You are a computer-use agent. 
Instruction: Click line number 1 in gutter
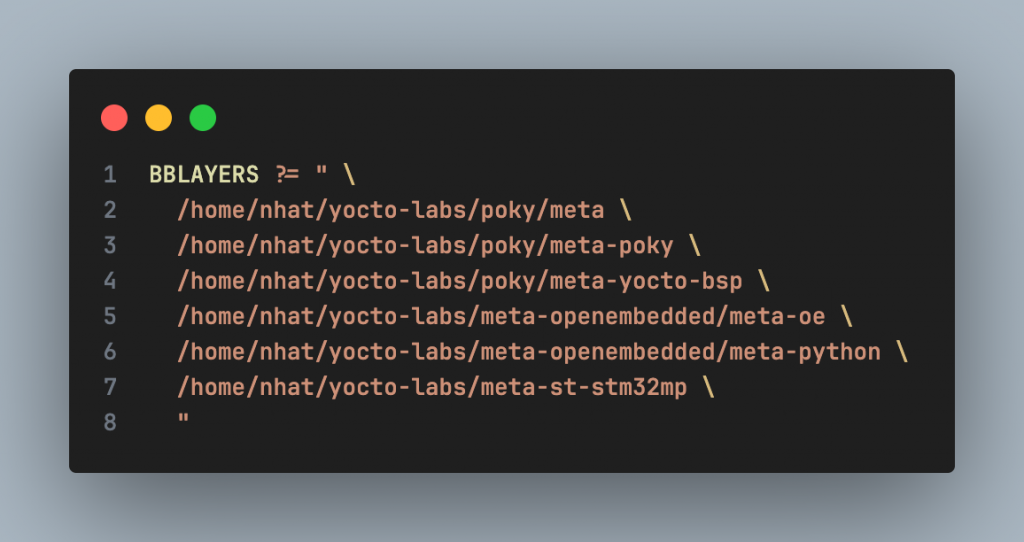[x=109, y=175]
